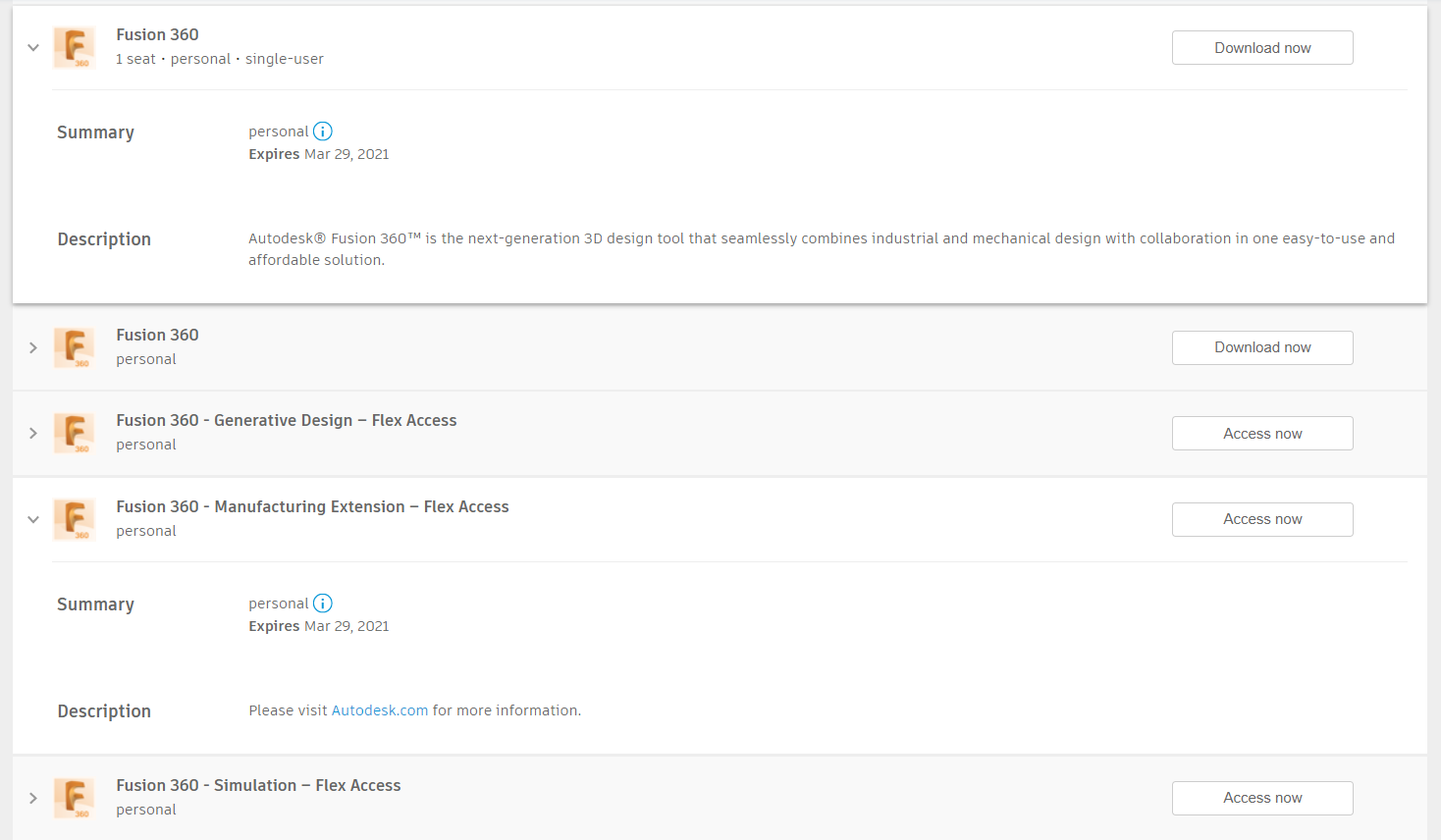The height and width of the screenshot is (840, 1441).
Task: Access now for Generative Design – Flex Access
Action: pos(1262,434)
